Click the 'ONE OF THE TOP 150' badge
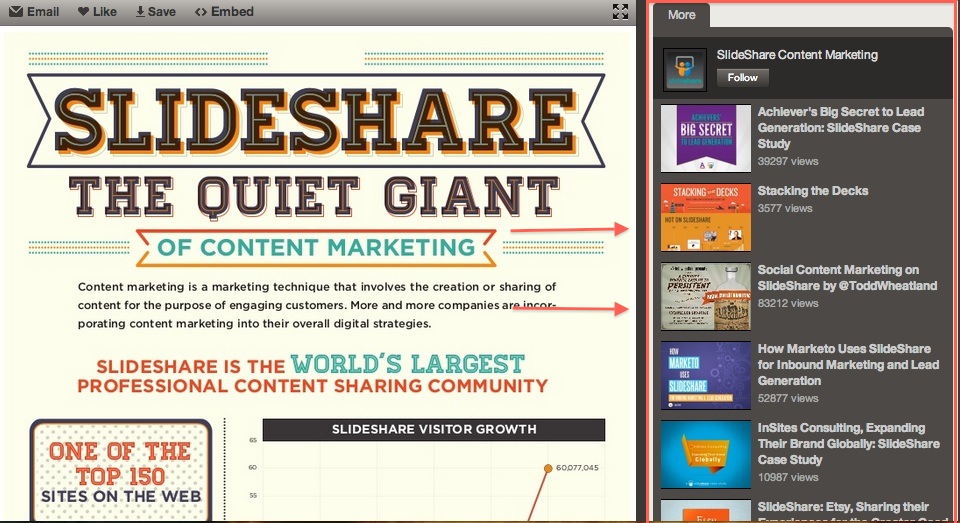 click(121, 470)
